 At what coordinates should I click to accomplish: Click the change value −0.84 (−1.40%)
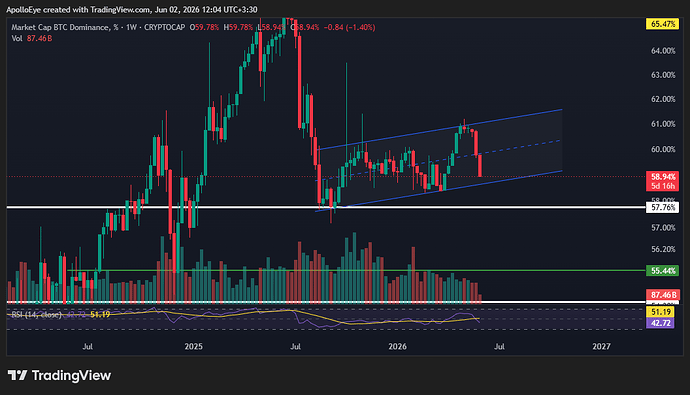(x=349, y=27)
